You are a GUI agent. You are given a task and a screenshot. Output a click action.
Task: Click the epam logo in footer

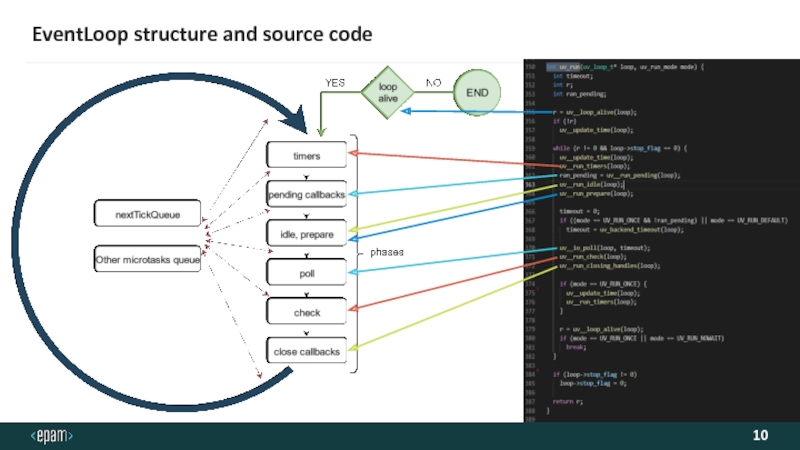tap(51, 436)
